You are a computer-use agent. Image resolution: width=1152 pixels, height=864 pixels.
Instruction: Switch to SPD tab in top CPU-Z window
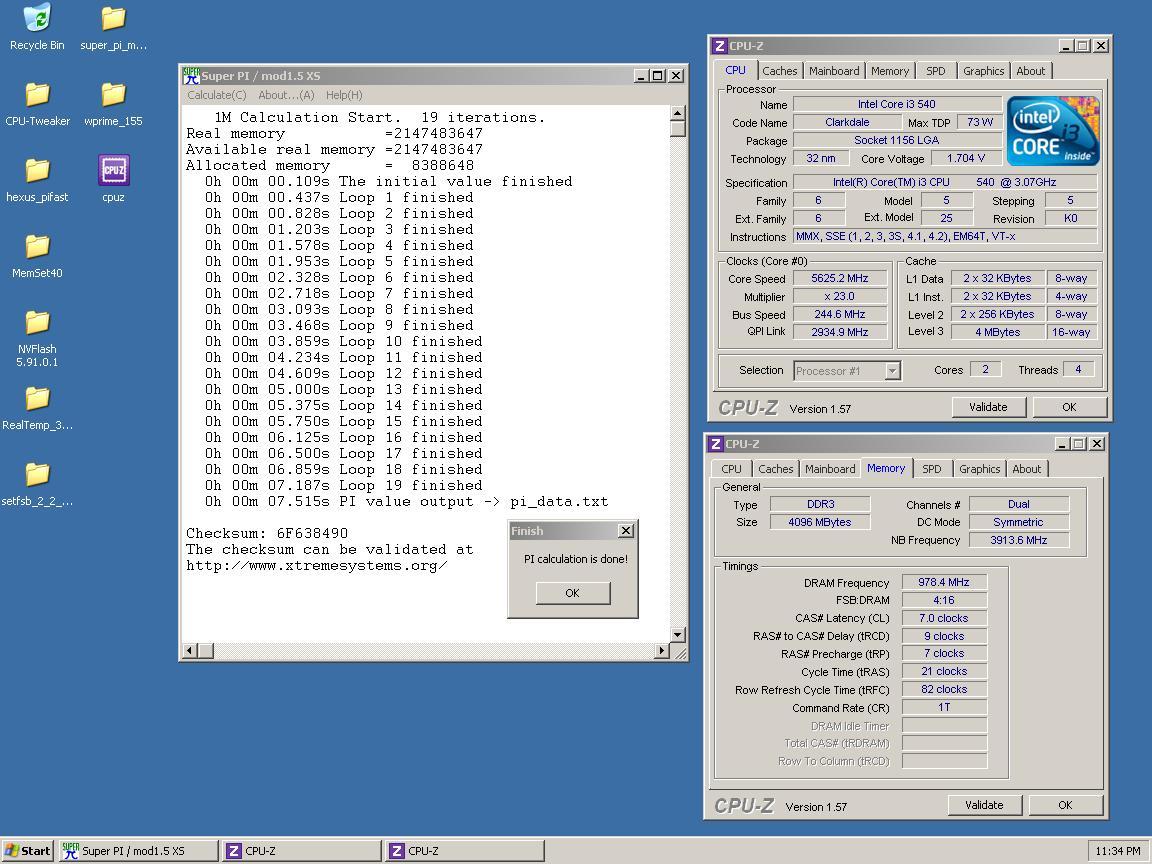pyautogui.click(x=935, y=71)
